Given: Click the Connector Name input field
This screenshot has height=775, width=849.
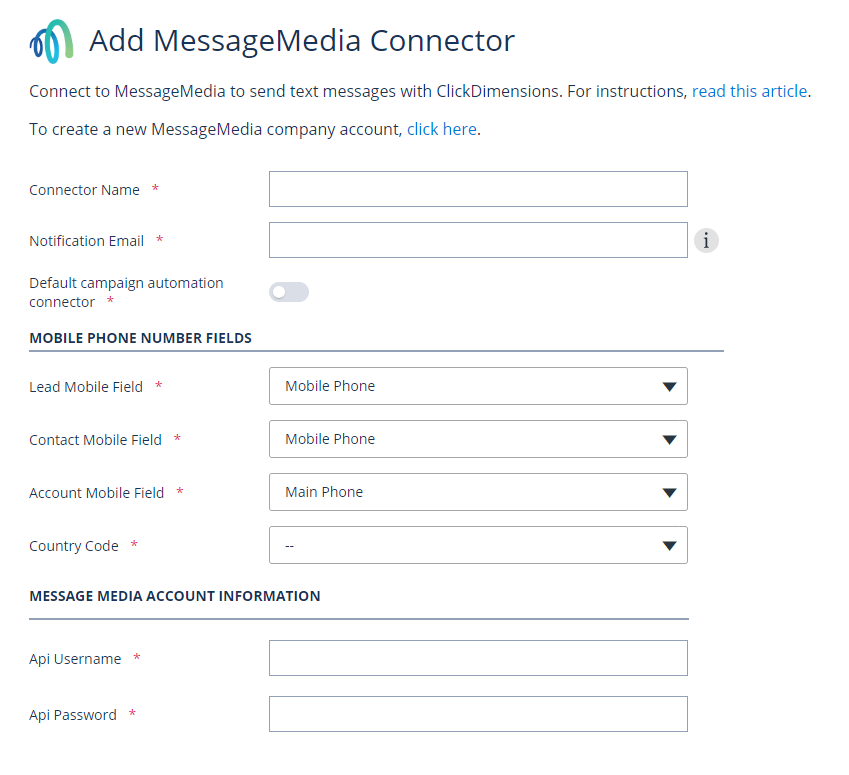Looking at the screenshot, I should [x=478, y=189].
